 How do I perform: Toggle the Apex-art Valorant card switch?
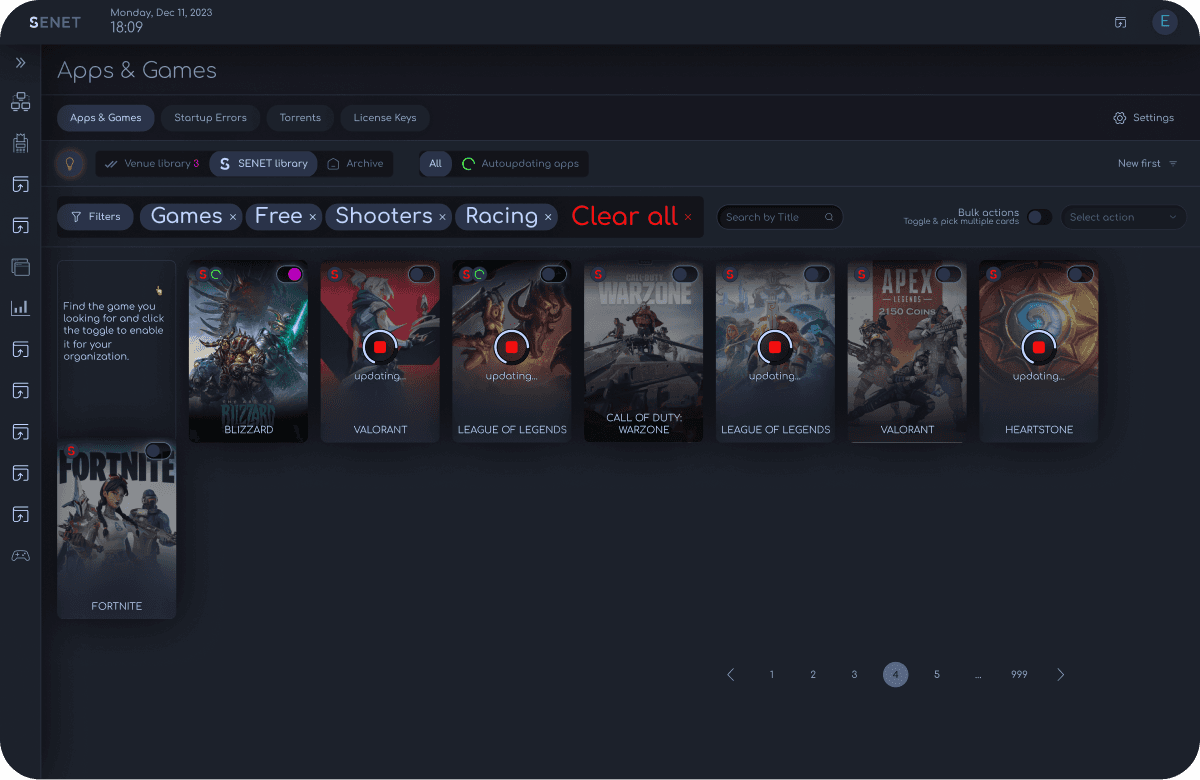click(948, 274)
